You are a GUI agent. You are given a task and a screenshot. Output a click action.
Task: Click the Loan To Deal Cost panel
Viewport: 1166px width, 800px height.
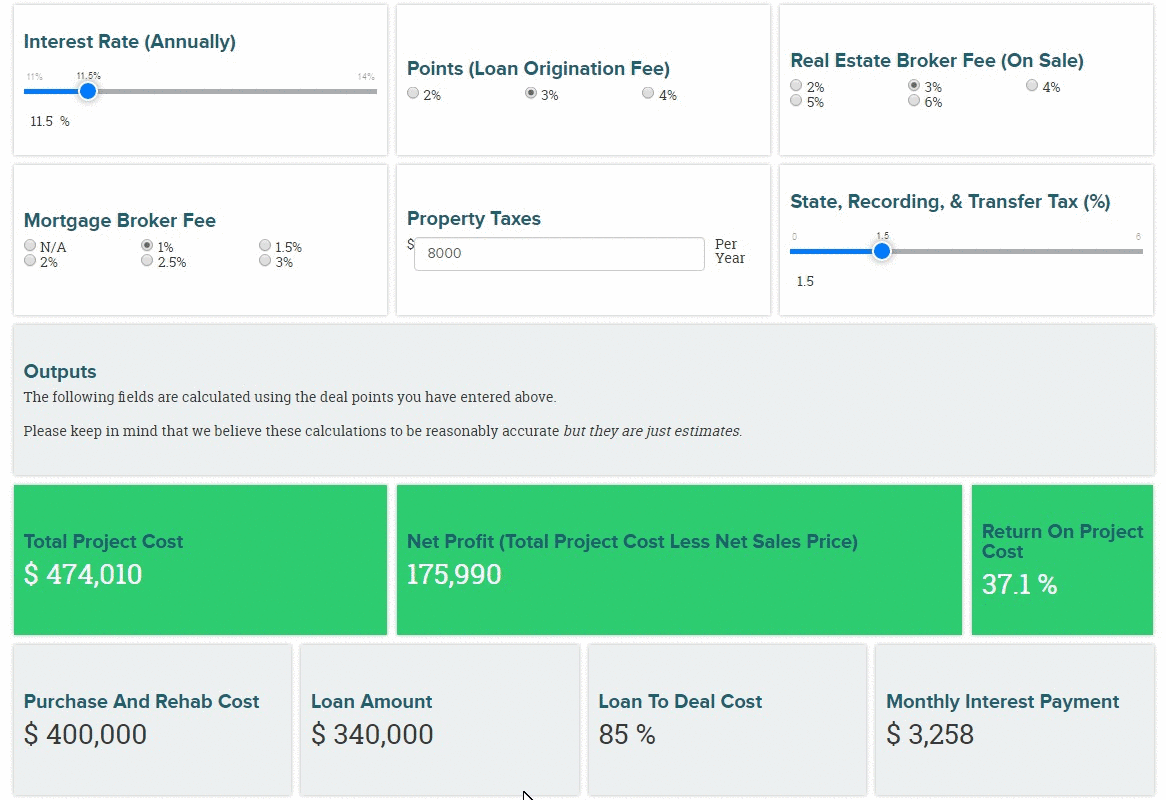click(x=727, y=720)
